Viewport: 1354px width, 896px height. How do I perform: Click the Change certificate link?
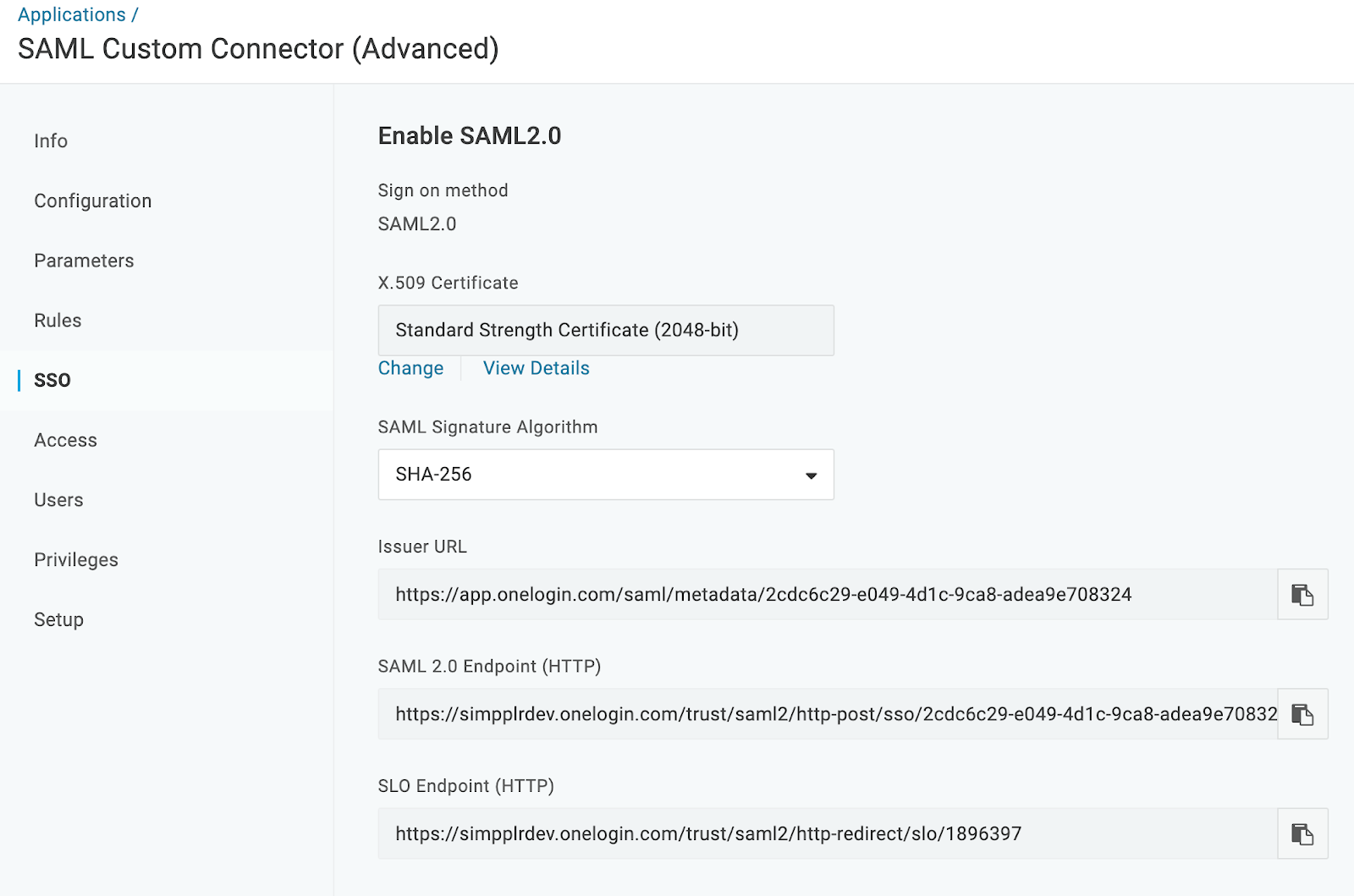(x=410, y=368)
